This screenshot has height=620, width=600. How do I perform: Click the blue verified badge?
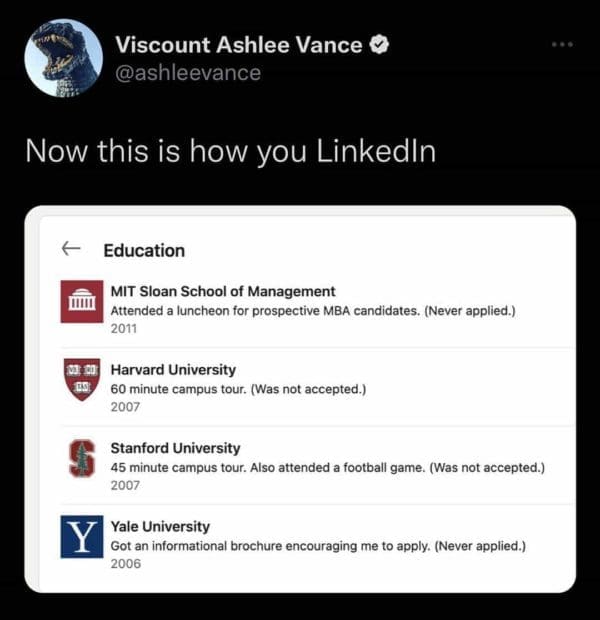point(380,45)
